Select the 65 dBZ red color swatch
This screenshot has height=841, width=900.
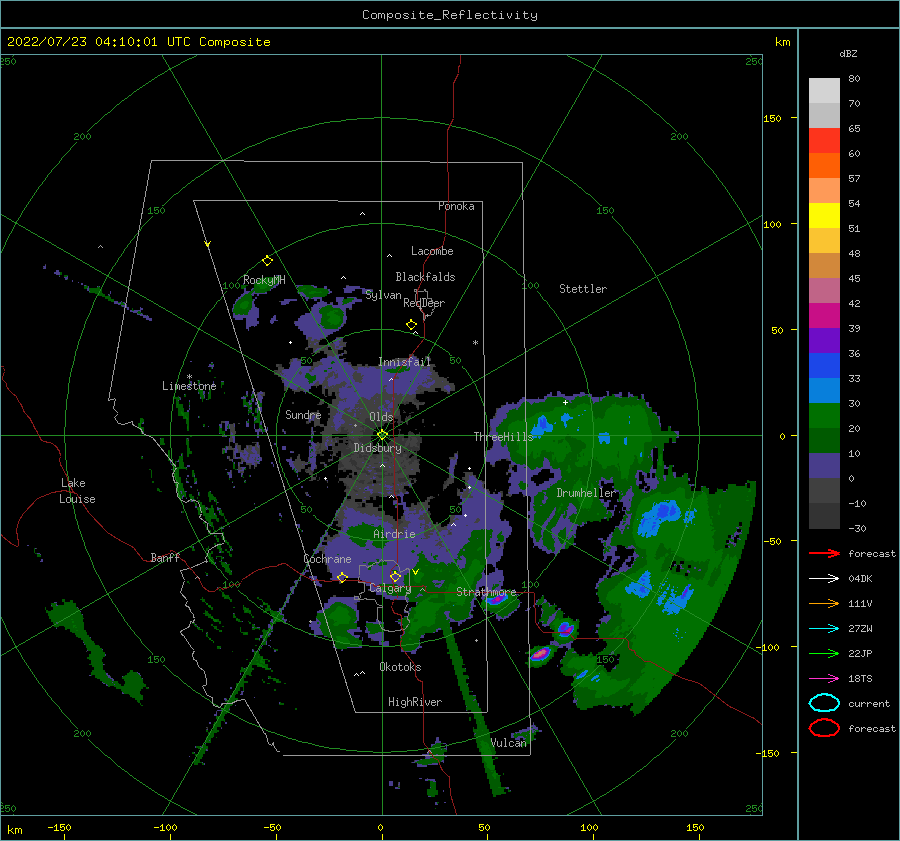coord(824,140)
